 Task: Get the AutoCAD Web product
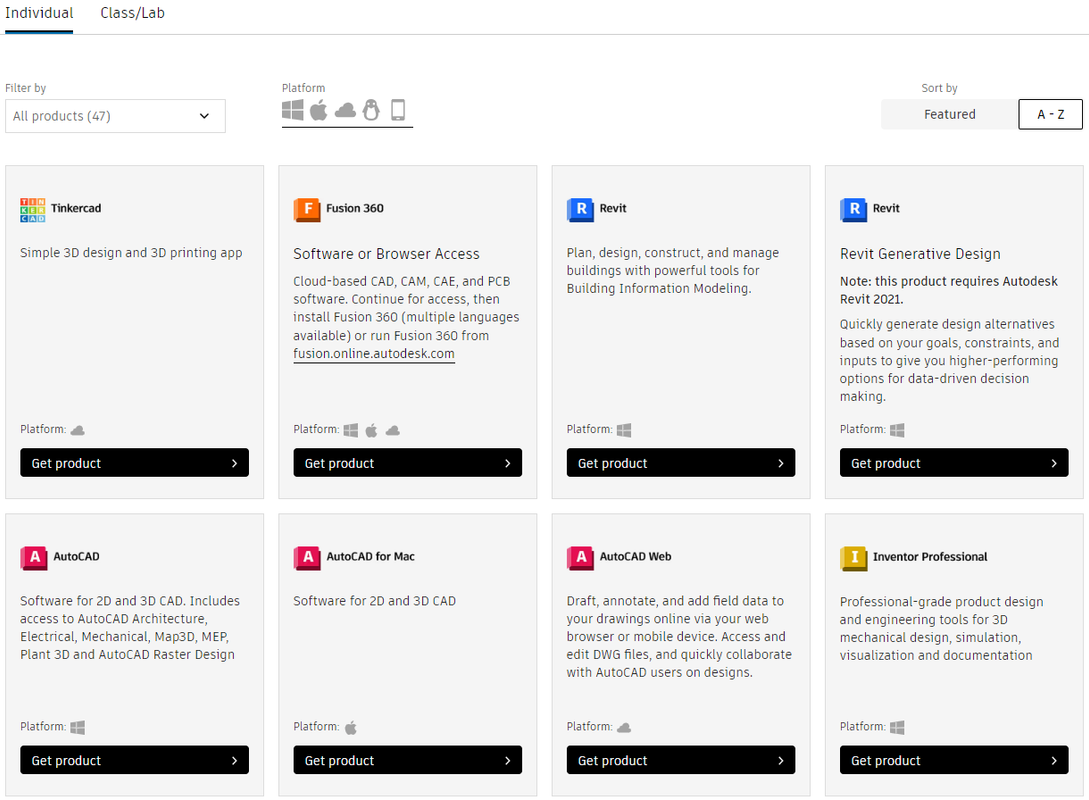(681, 760)
